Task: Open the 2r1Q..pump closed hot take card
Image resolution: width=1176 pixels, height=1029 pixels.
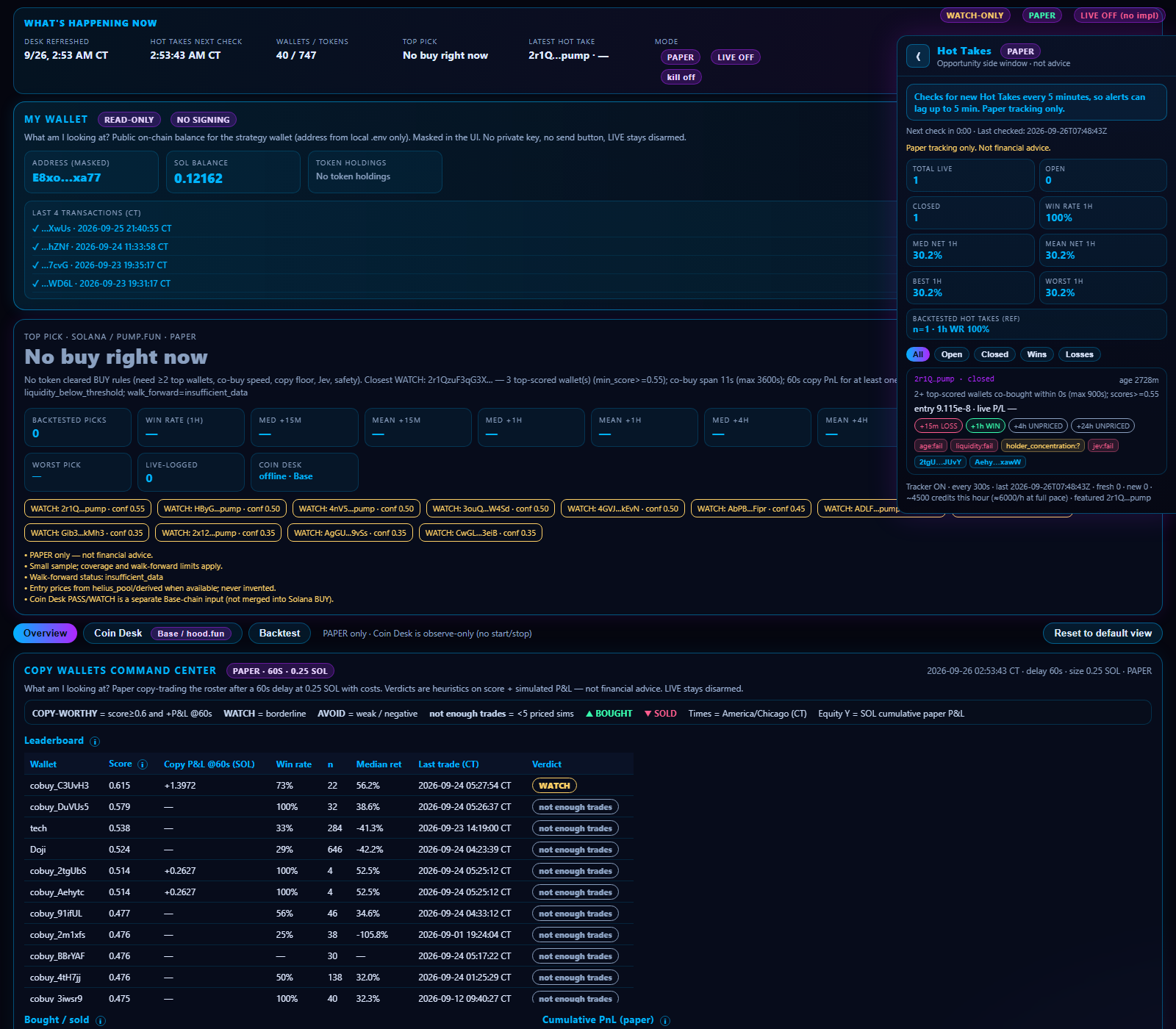Action: 1036,421
